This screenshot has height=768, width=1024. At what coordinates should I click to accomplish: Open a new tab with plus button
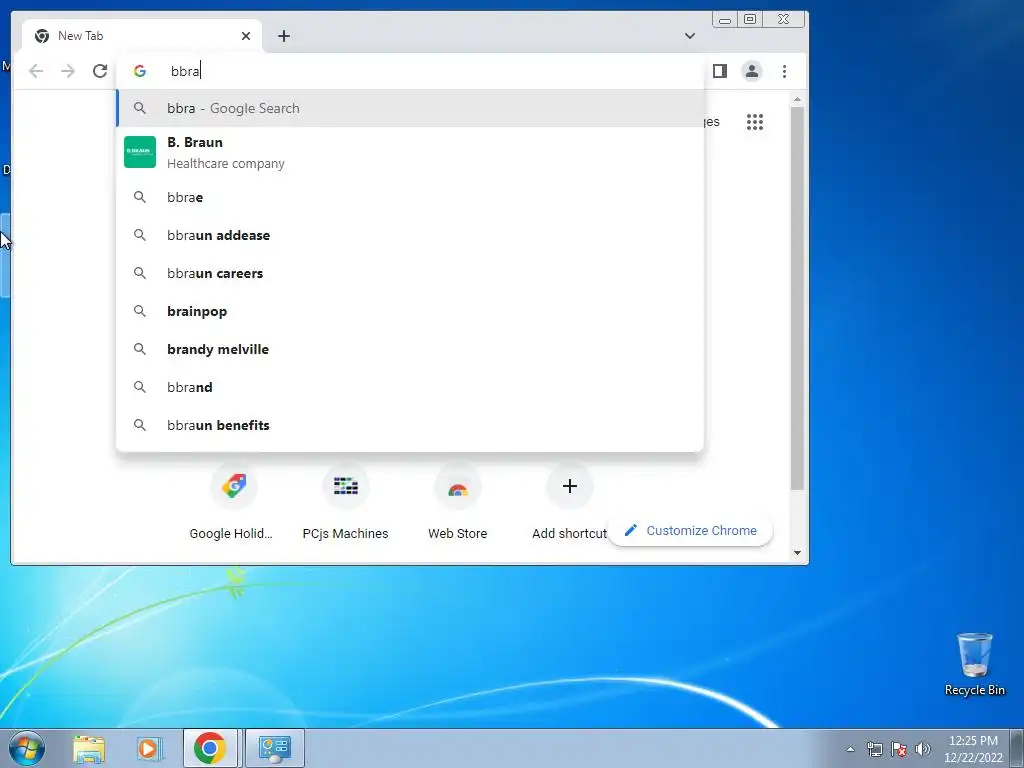283,36
